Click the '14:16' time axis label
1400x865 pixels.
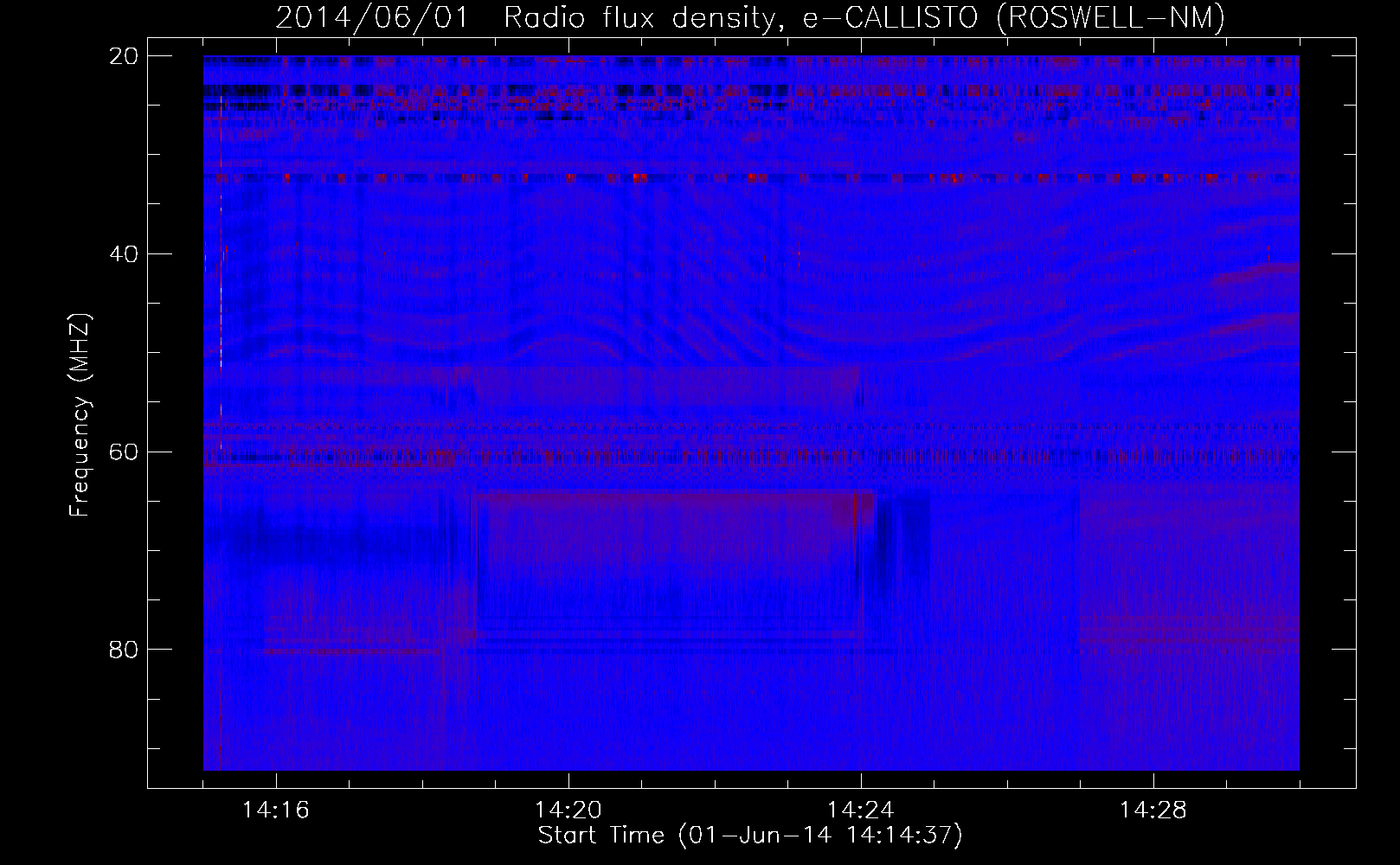(276, 811)
